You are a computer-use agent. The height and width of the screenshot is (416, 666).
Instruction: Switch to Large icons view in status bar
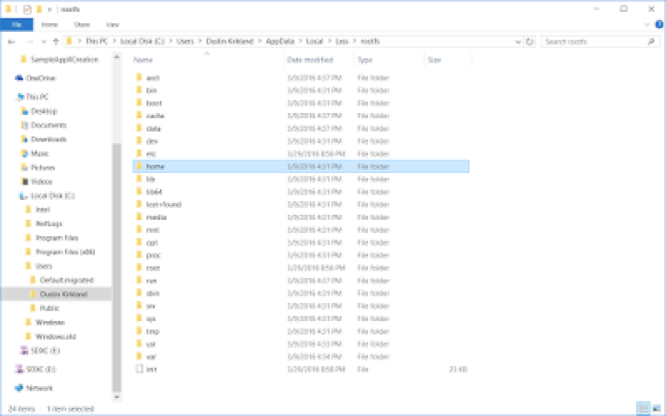(x=657, y=409)
